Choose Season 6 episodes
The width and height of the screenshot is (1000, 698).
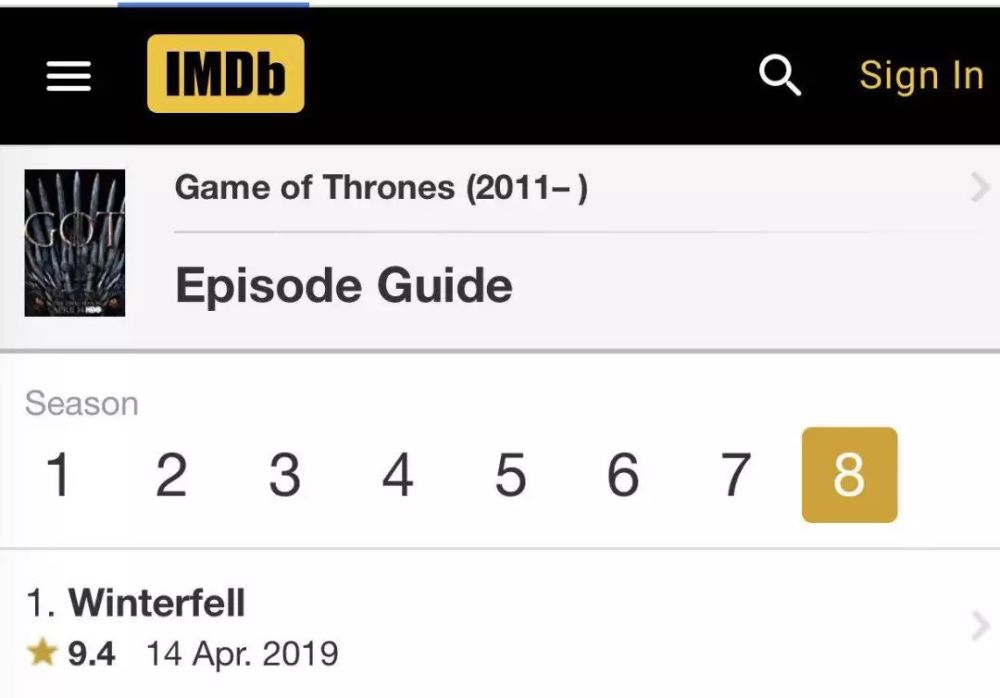623,475
